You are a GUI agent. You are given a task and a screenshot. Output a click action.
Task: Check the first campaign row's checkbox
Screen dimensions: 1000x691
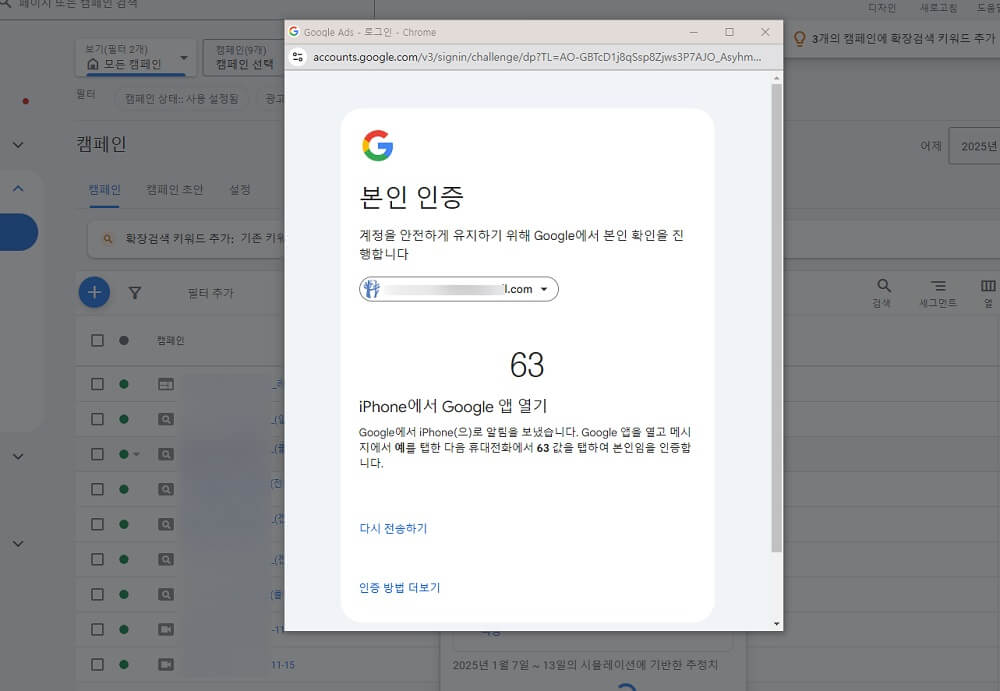click(x=97, y=383)
